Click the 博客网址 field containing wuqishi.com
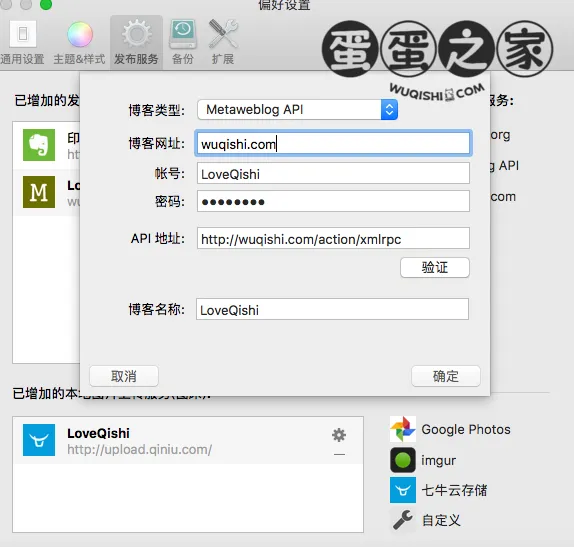This screenshot has height=547, width=574. point(333,144)
